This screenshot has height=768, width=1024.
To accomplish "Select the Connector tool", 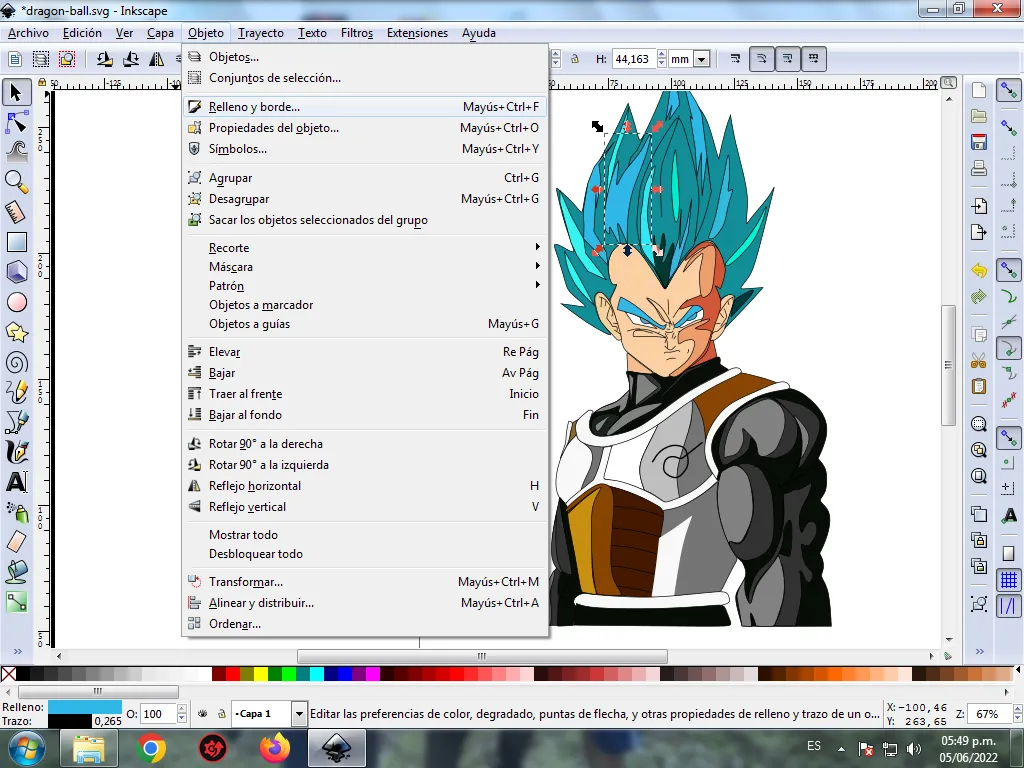I will coord(16,602).
